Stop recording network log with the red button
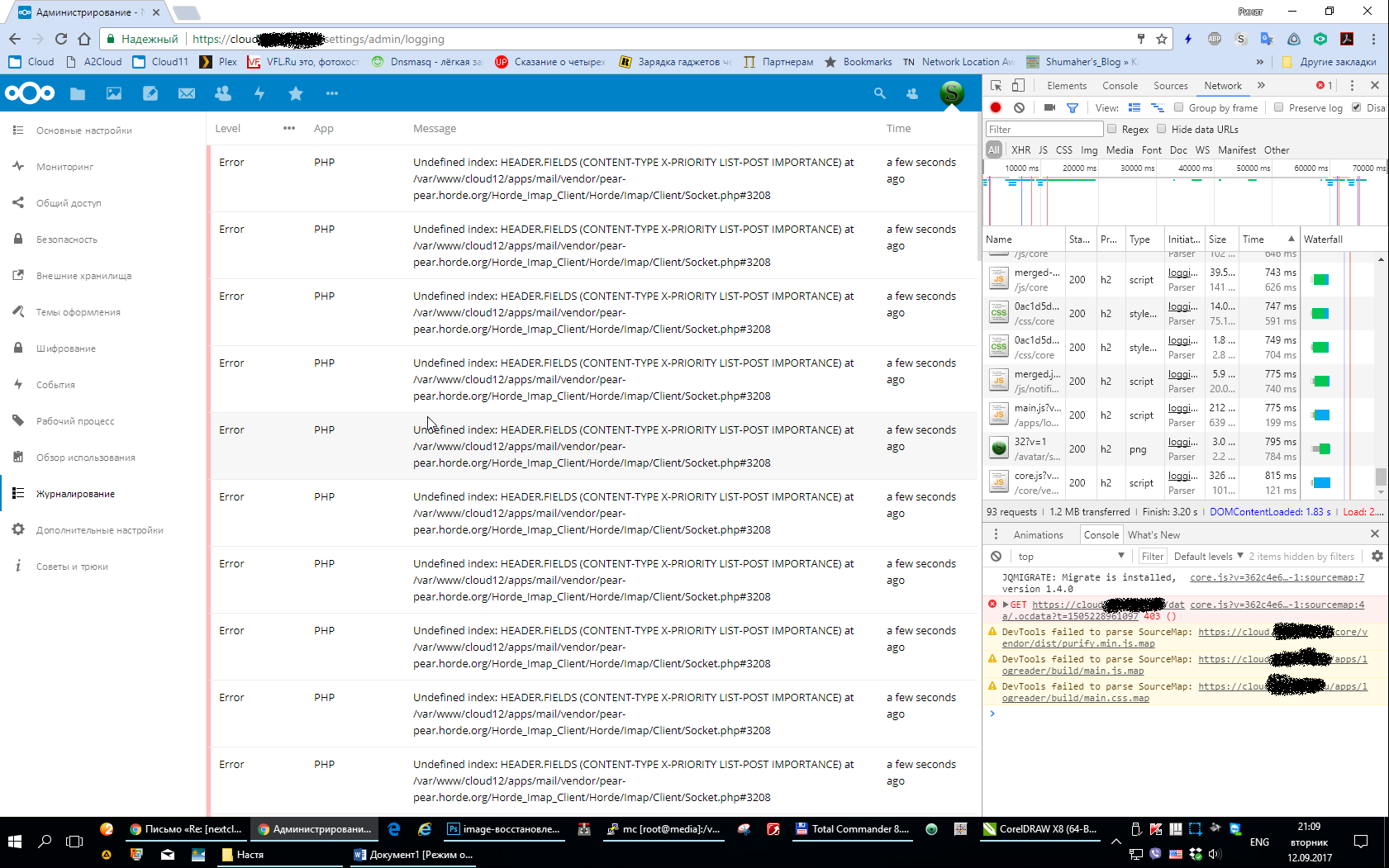The width and height of the screenshot is (1389, 868). (x=995, y=107)
